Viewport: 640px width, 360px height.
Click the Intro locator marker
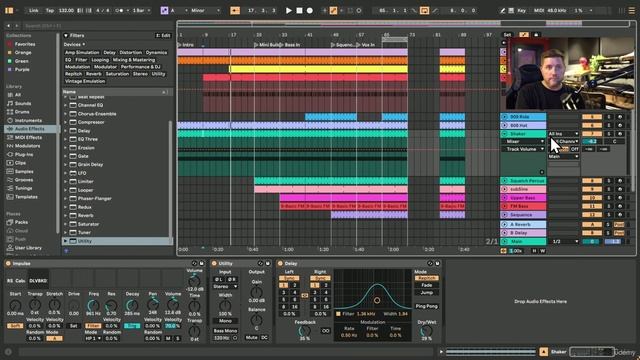click(x=186, y=45)
